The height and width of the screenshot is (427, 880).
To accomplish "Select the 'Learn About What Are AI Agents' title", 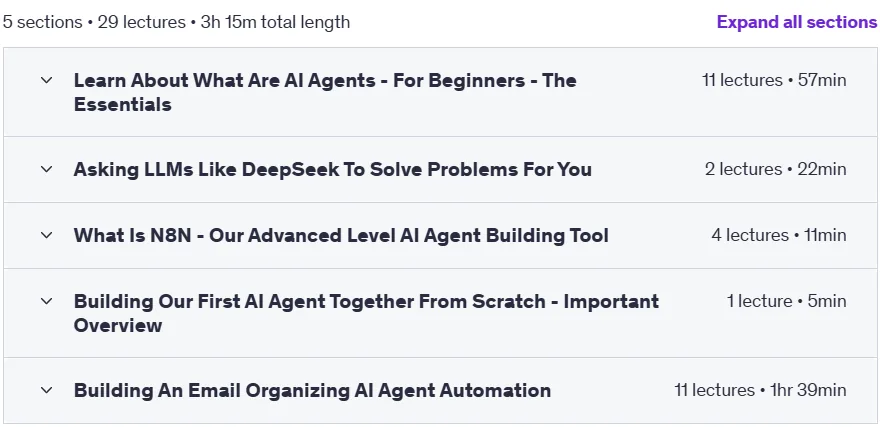I will coord(325,92).
